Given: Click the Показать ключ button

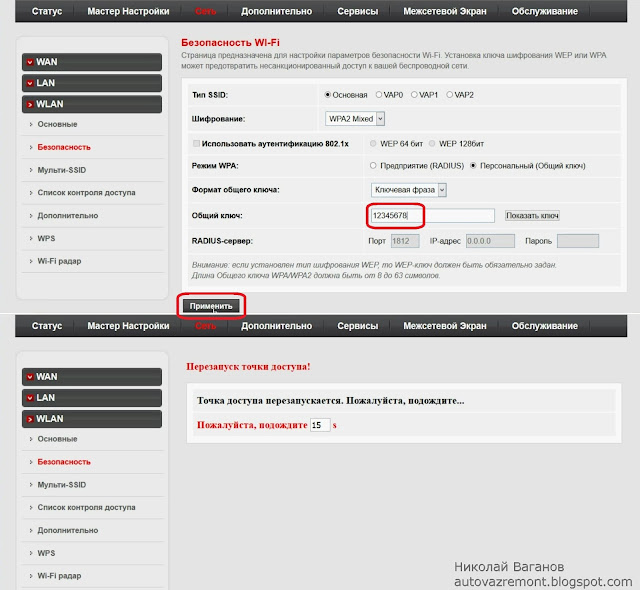Looking at the screenshot, I should pyautogui.click(x=532, y=215).
